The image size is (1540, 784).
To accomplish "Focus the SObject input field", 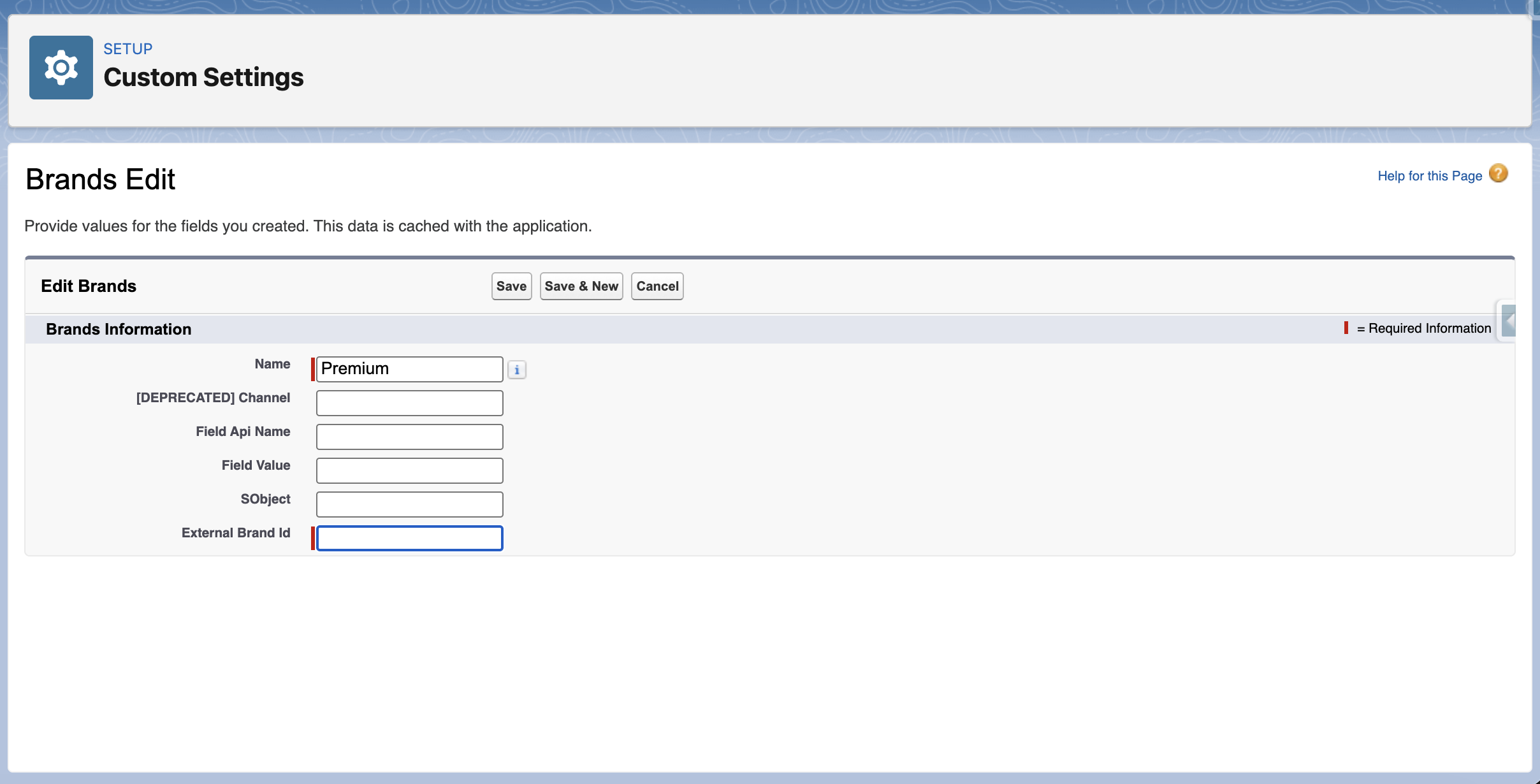I will coord(410,504).
